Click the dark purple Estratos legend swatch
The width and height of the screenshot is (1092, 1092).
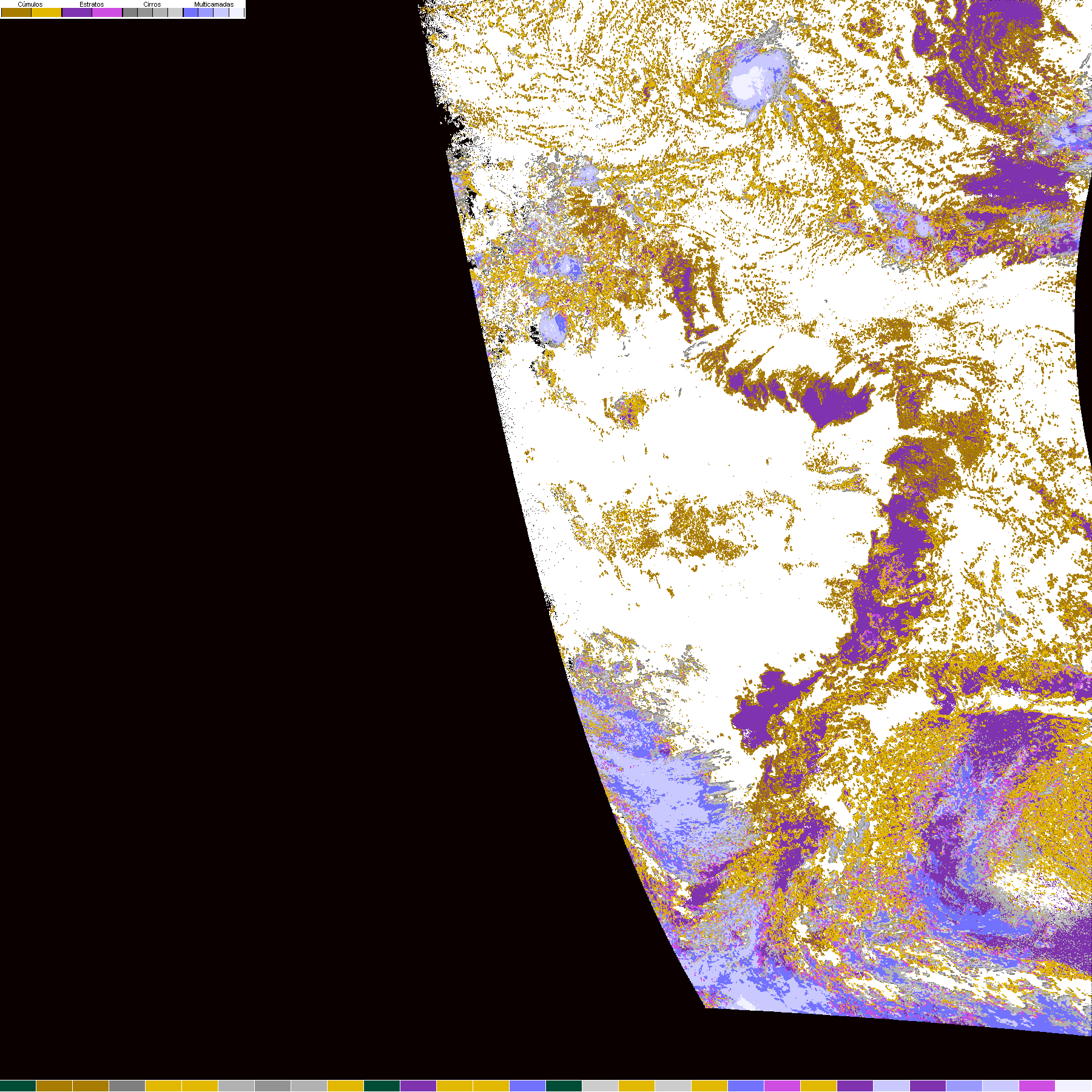tap(77, 12)
